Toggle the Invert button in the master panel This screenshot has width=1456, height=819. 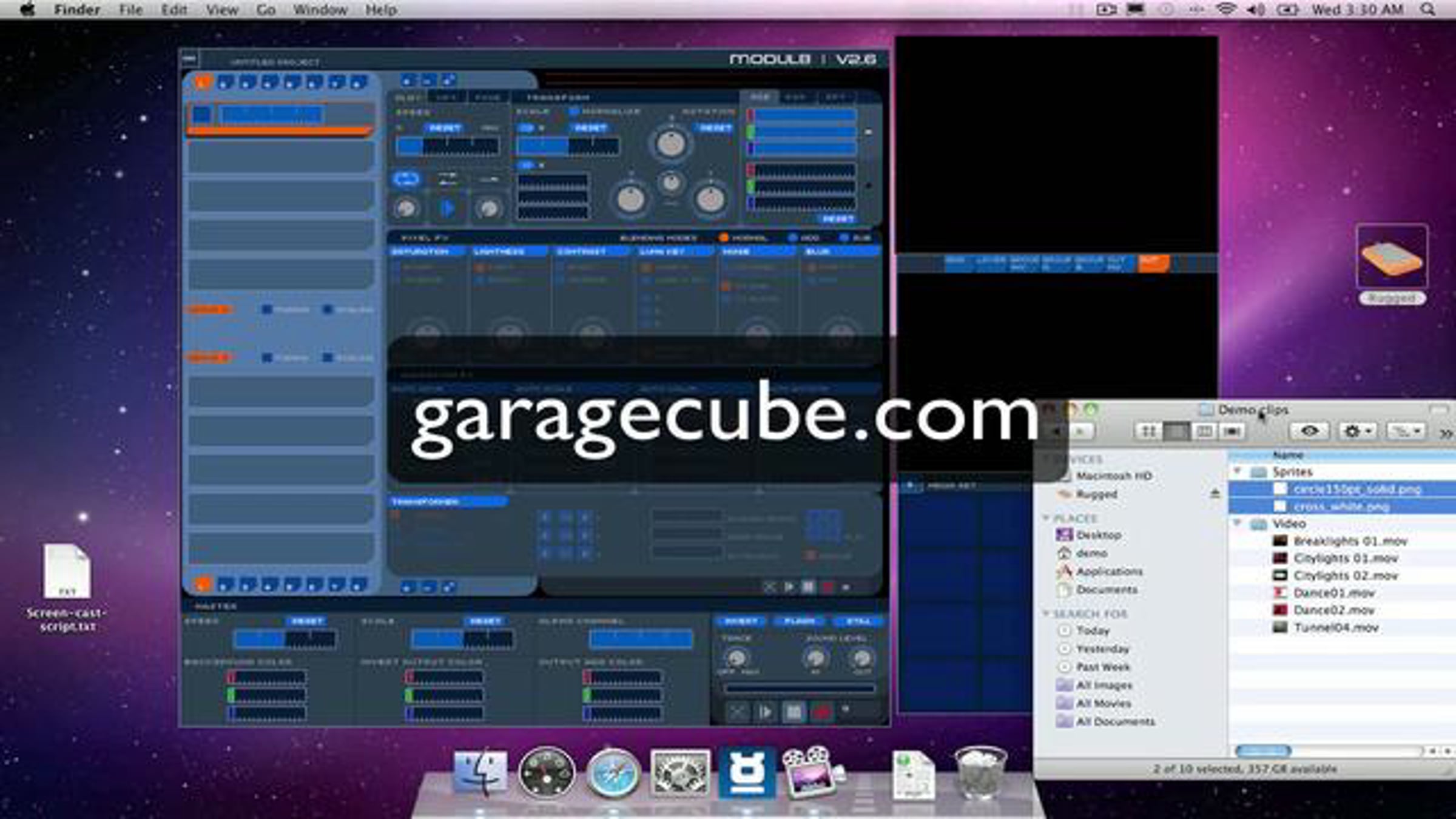pyautogui.click(x=741, y=621)
